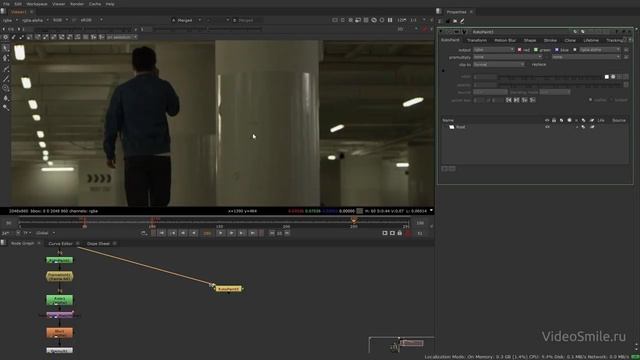
Task: Click the opacity slider track
Action: pos(560,84)
